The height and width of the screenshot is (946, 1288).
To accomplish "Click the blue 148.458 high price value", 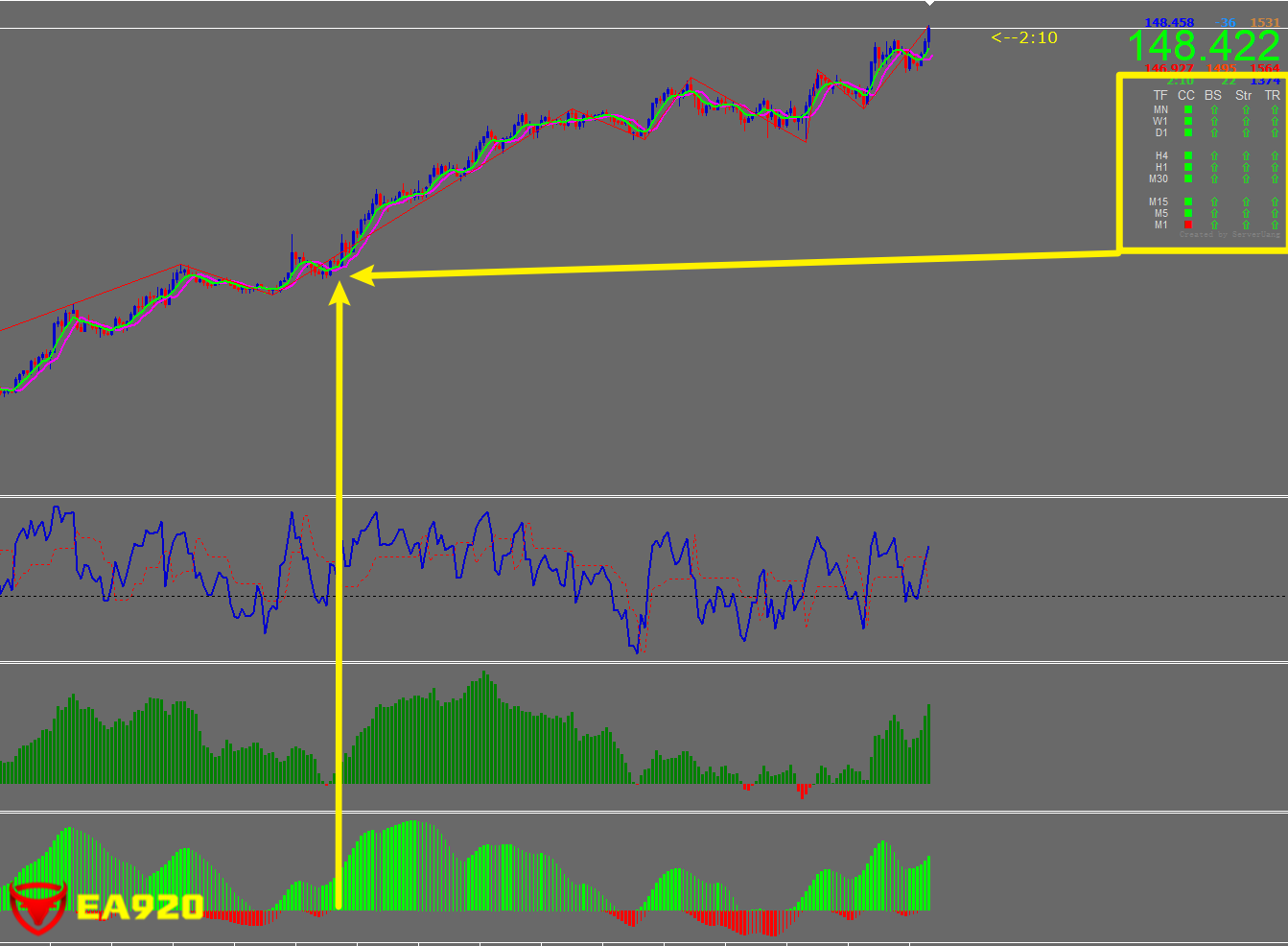I will (1169, 22).
